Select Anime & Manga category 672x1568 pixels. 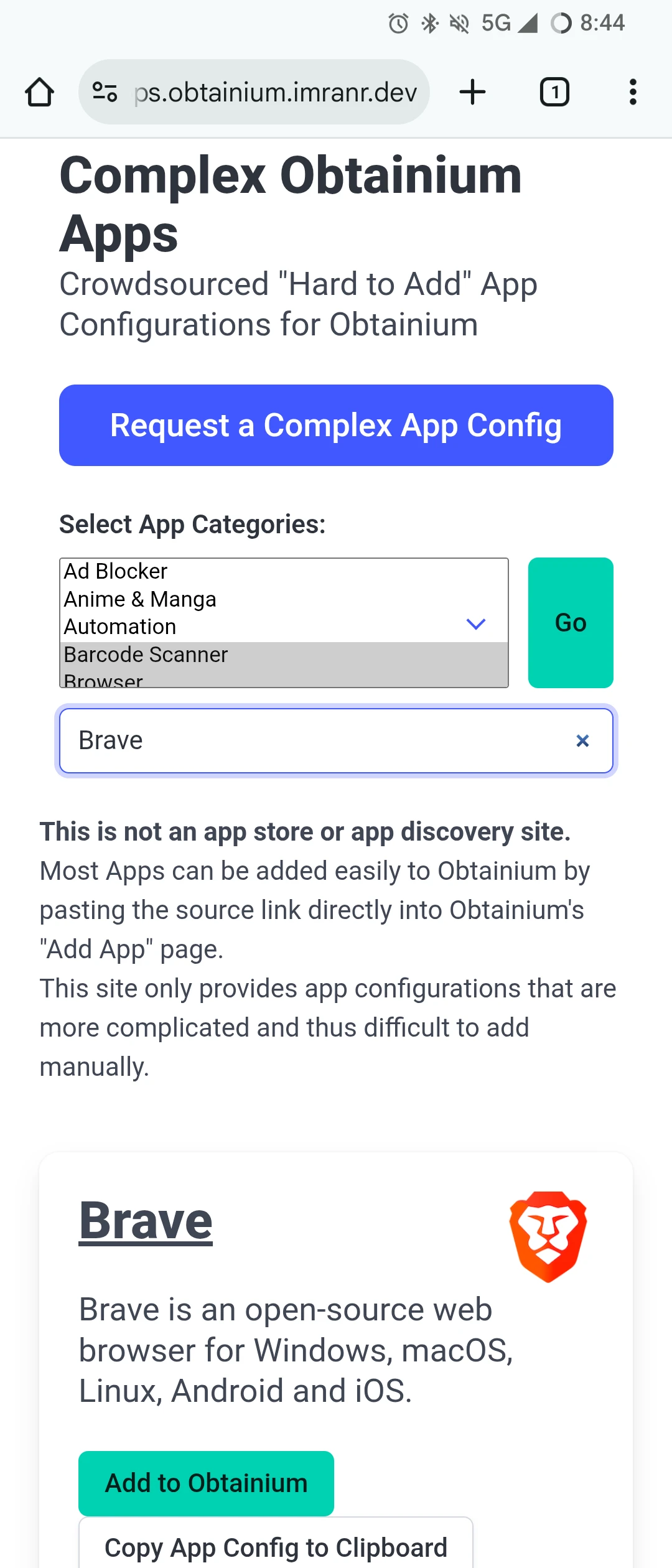click(x=140, y=599)
